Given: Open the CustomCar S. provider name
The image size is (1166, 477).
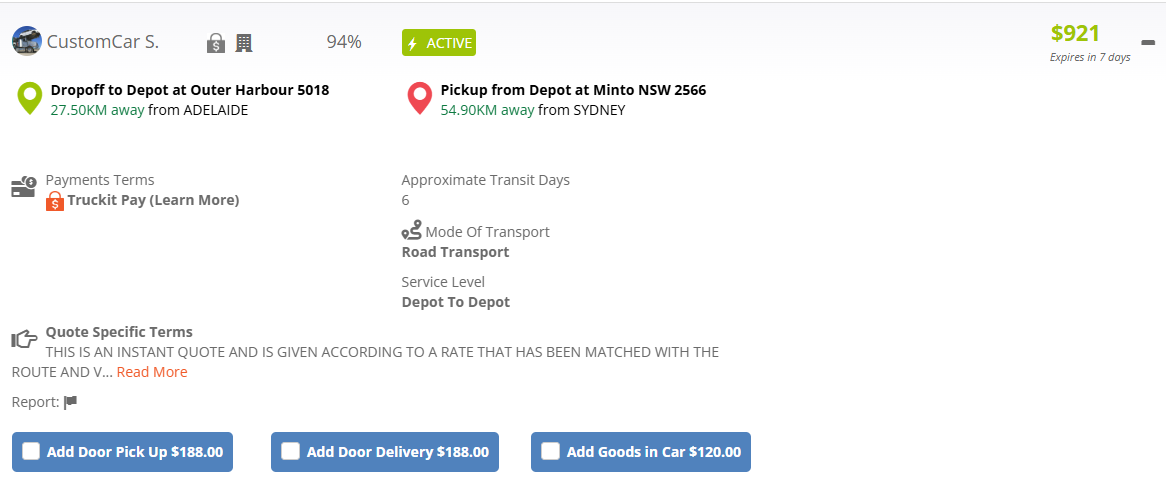Looking at the screenshot, I should (103, 42).
